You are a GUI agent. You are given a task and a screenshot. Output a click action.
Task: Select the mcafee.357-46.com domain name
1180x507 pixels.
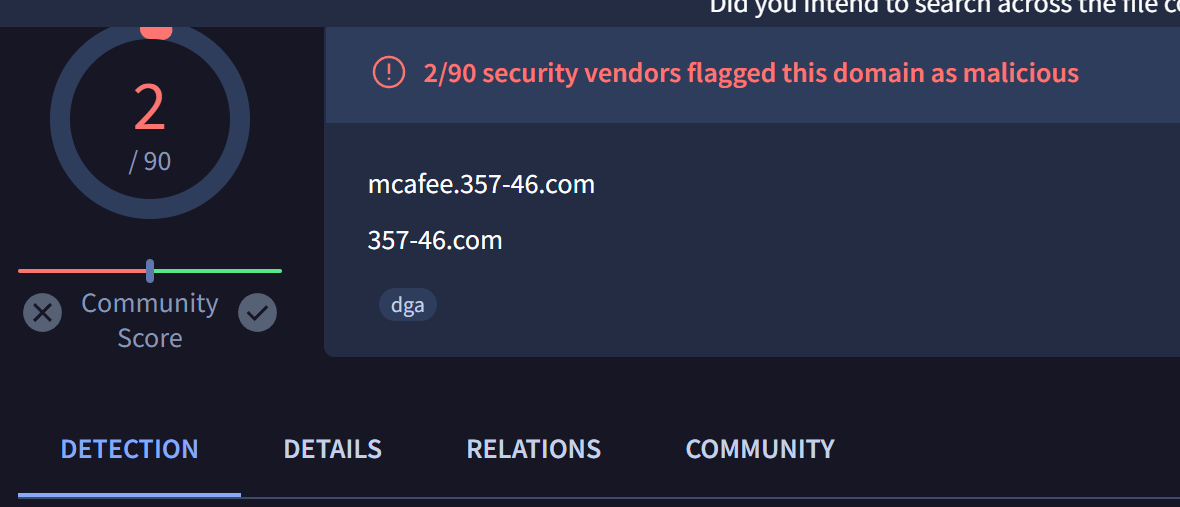click(482, 184)
